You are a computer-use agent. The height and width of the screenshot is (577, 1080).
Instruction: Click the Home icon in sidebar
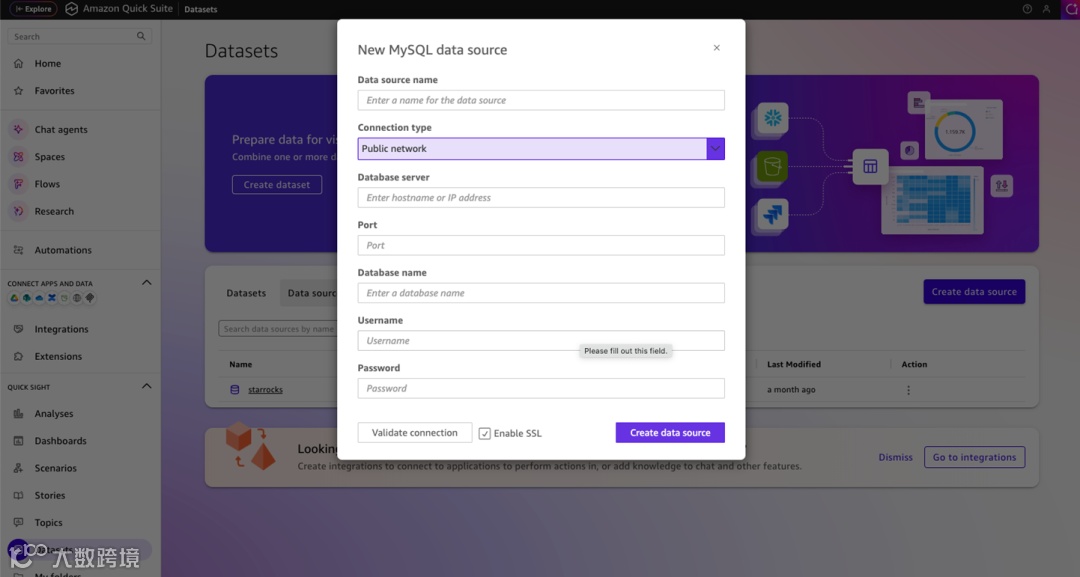(19, 63)
